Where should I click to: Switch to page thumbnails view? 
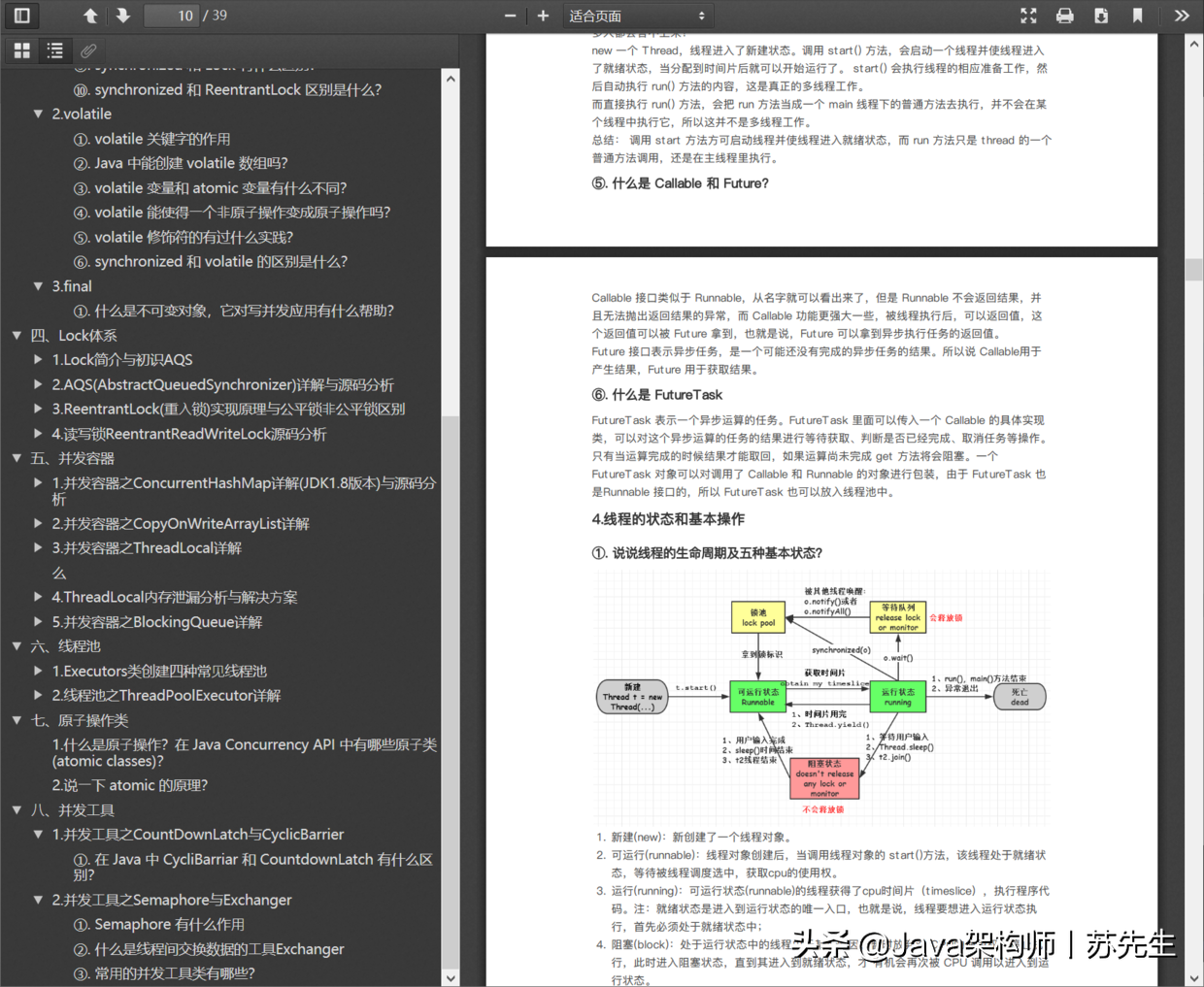21,50
